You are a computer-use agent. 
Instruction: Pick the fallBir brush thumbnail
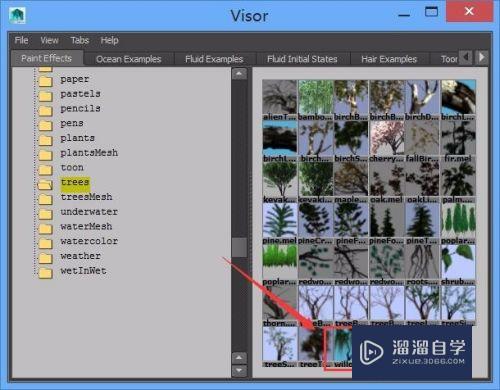422,138
